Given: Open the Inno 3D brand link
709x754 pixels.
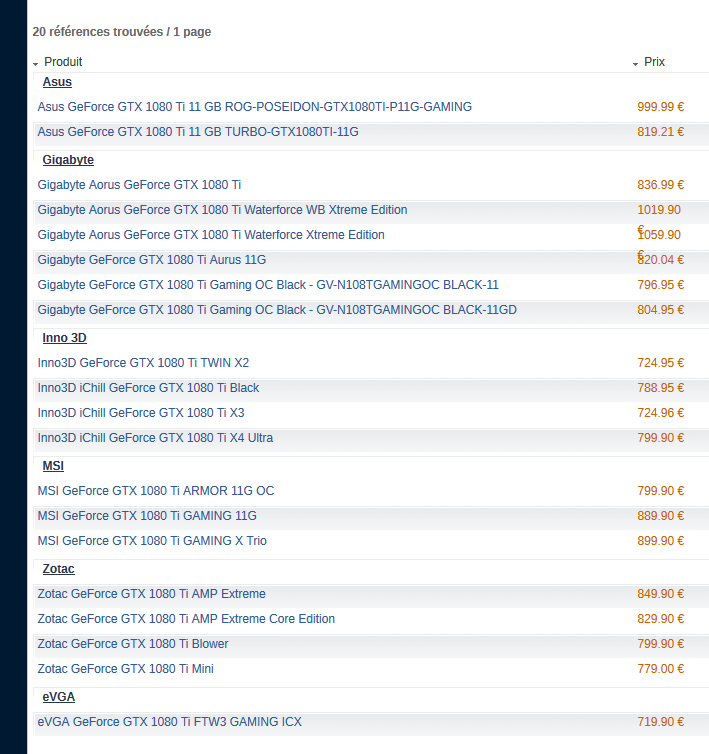Looking at the screenshot, I should click(64, 338).
